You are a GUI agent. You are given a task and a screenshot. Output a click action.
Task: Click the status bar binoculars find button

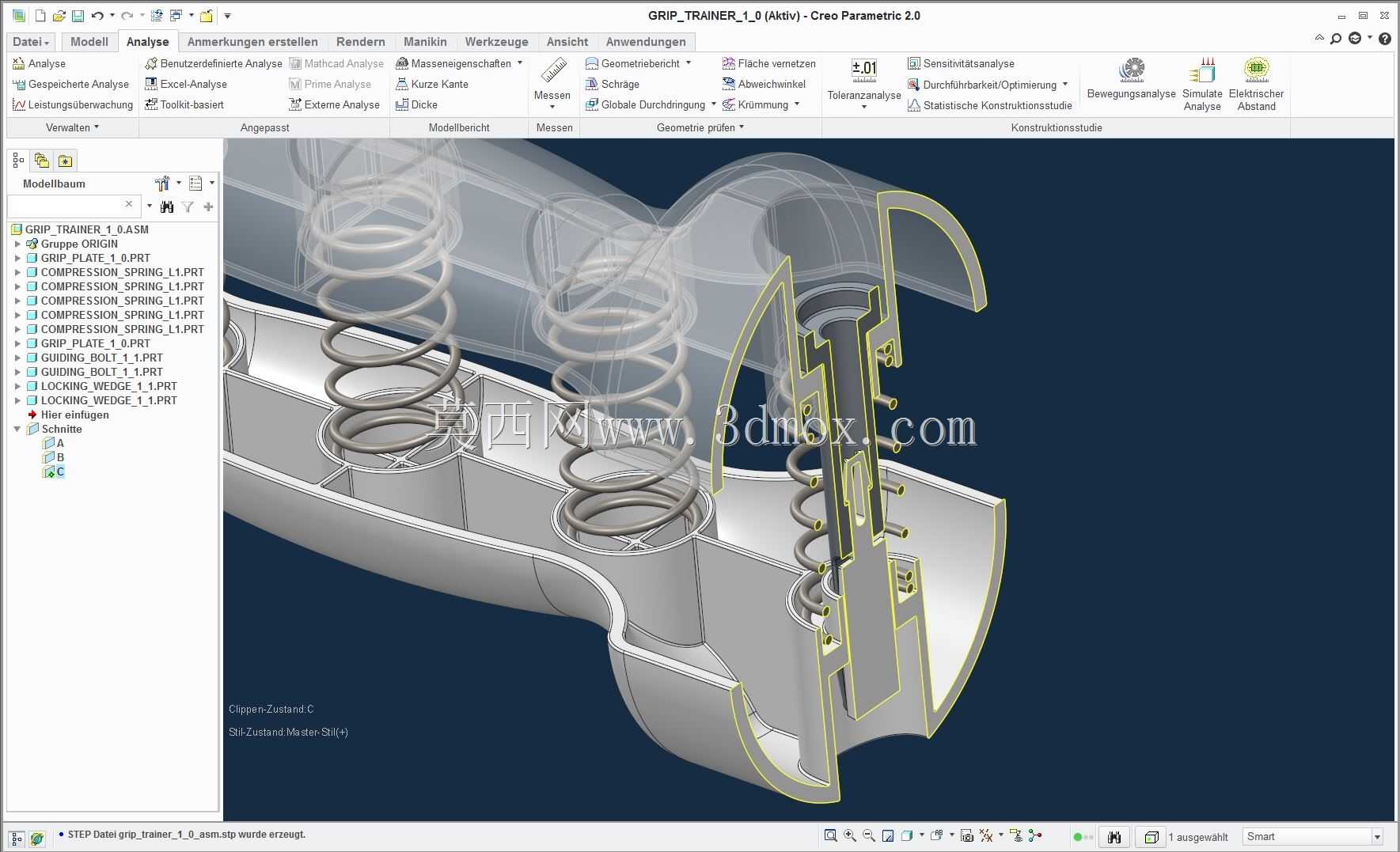(x=1114, y=837)
